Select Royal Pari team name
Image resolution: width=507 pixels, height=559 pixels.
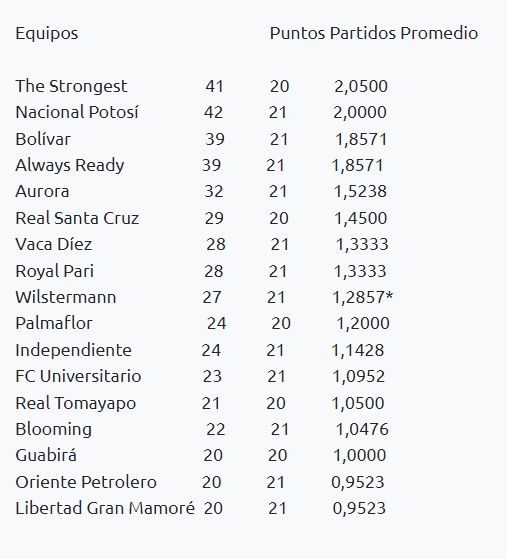tap(55, 271)
